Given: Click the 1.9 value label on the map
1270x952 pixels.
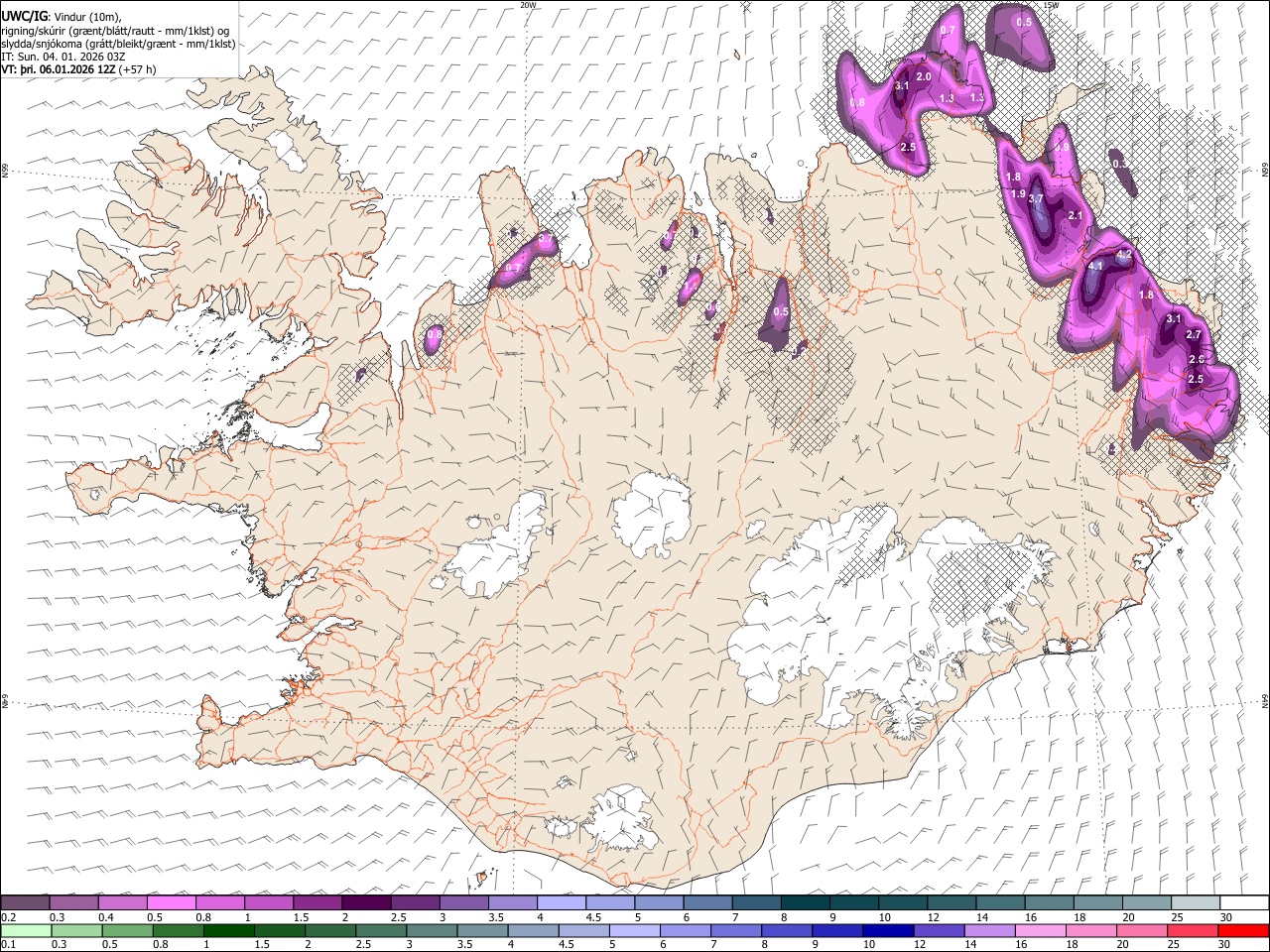Looking at the screenshot, I should [x=1018, y=193].
